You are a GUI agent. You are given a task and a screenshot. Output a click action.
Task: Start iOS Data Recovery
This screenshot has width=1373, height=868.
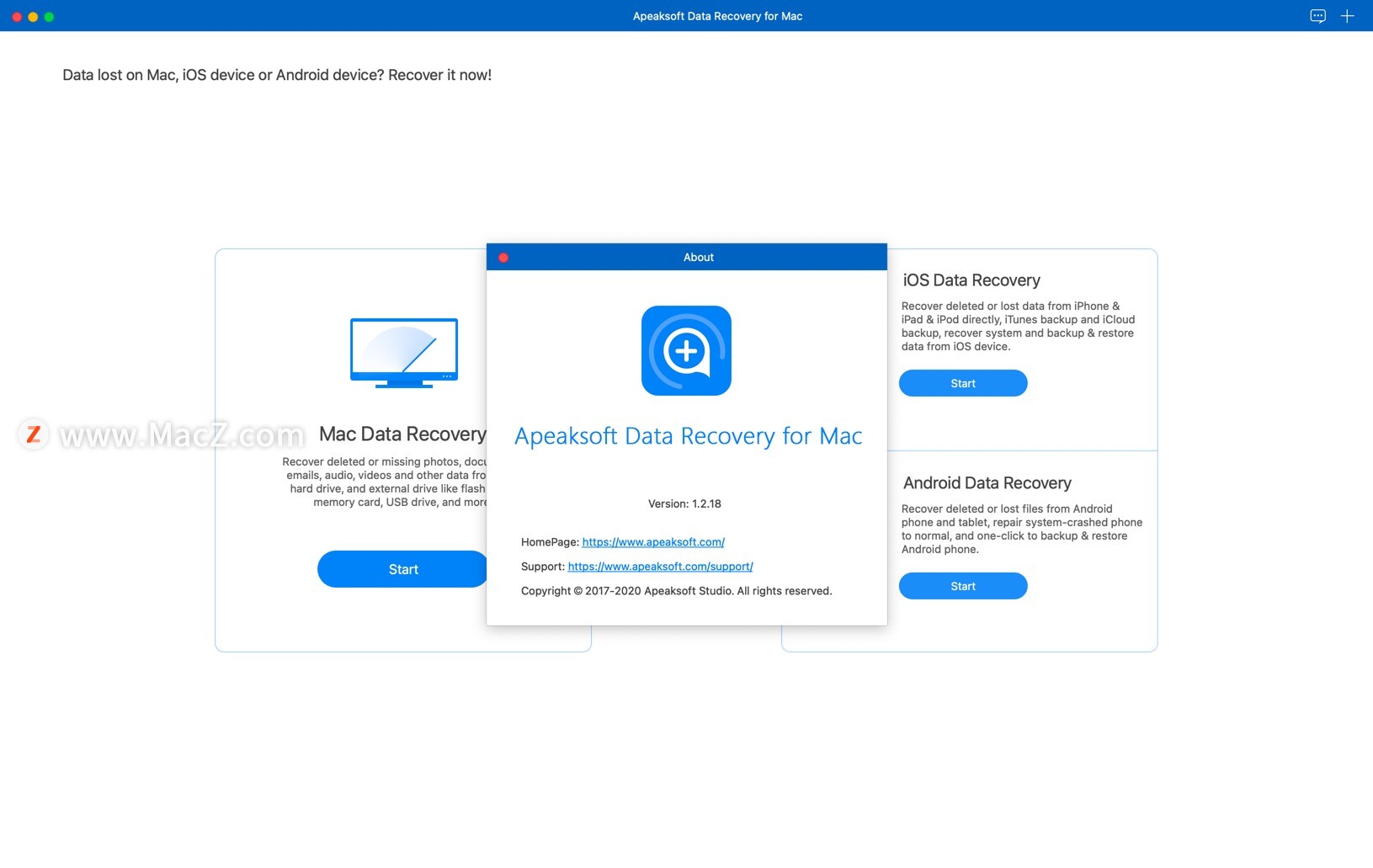click(x=963, y=383)
